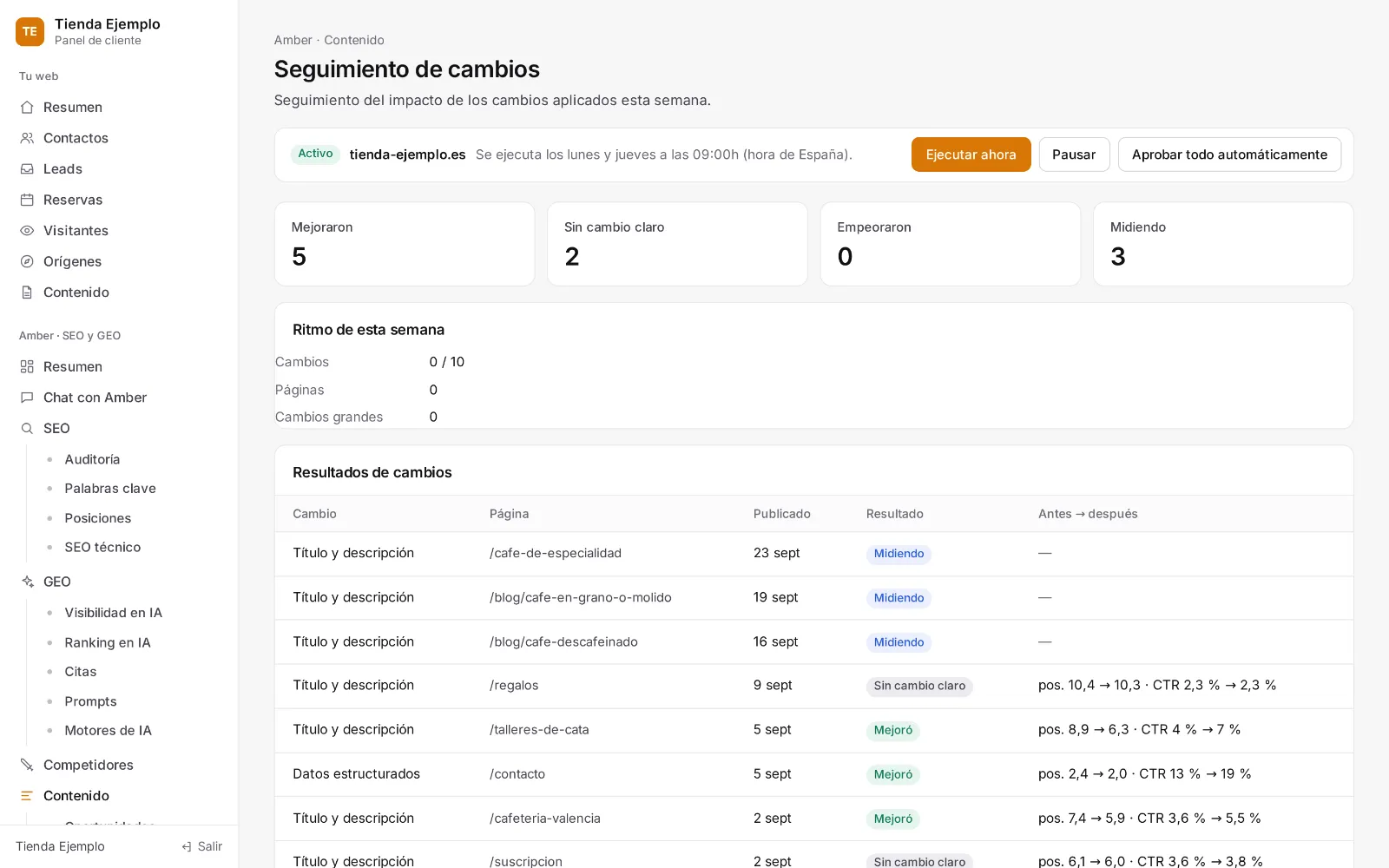The width and height of the screenshot is (1389, 868).
Task: Click the orange Contenido lines icon
Action: coord(27,795)
